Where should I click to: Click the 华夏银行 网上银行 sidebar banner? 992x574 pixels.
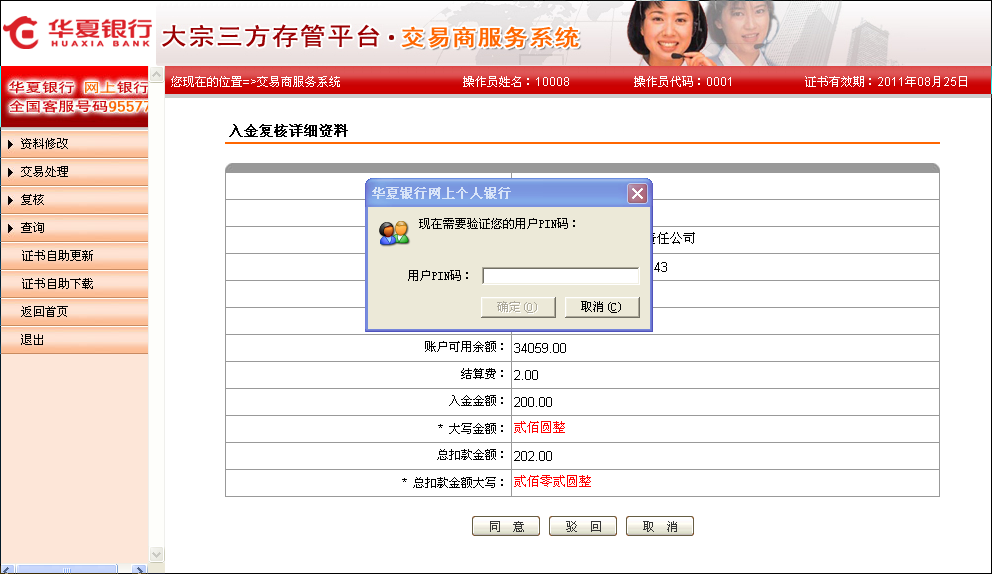75,97
